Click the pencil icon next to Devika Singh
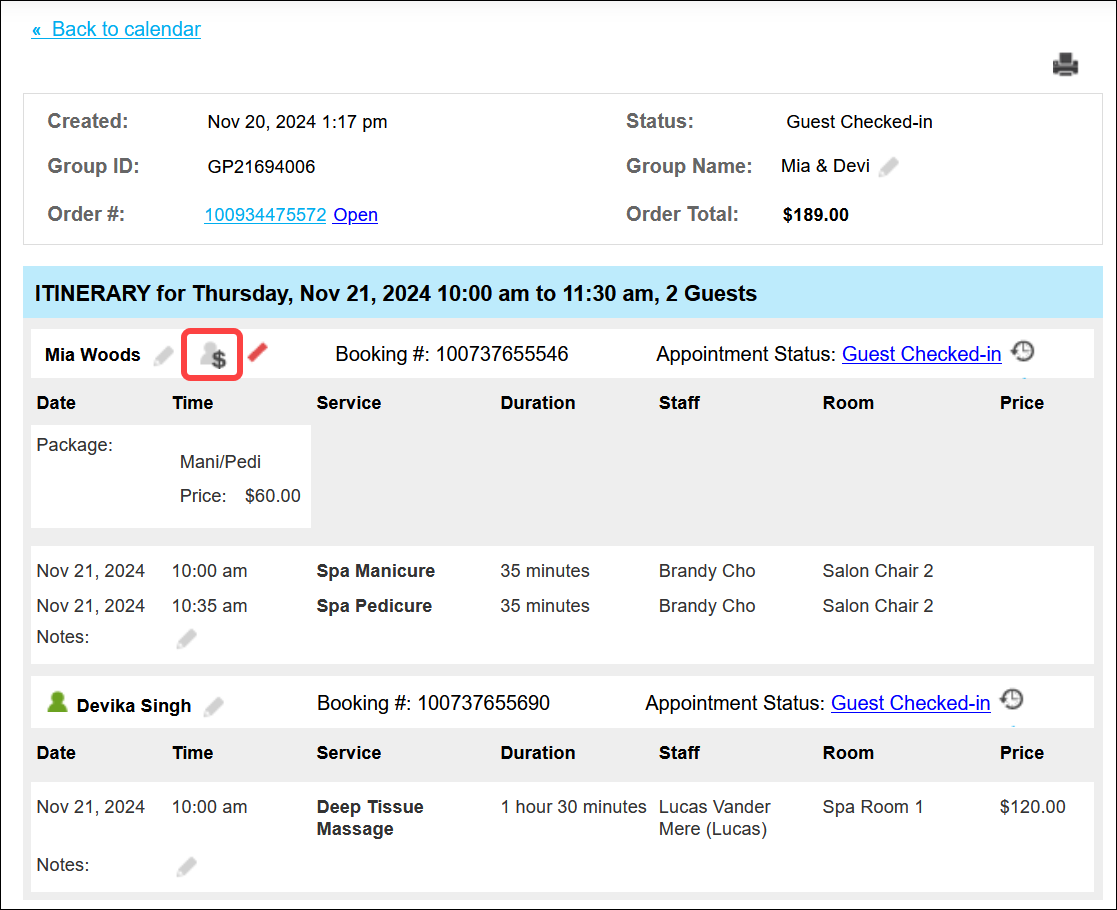The image size is (1117, 910). [214, 706]
